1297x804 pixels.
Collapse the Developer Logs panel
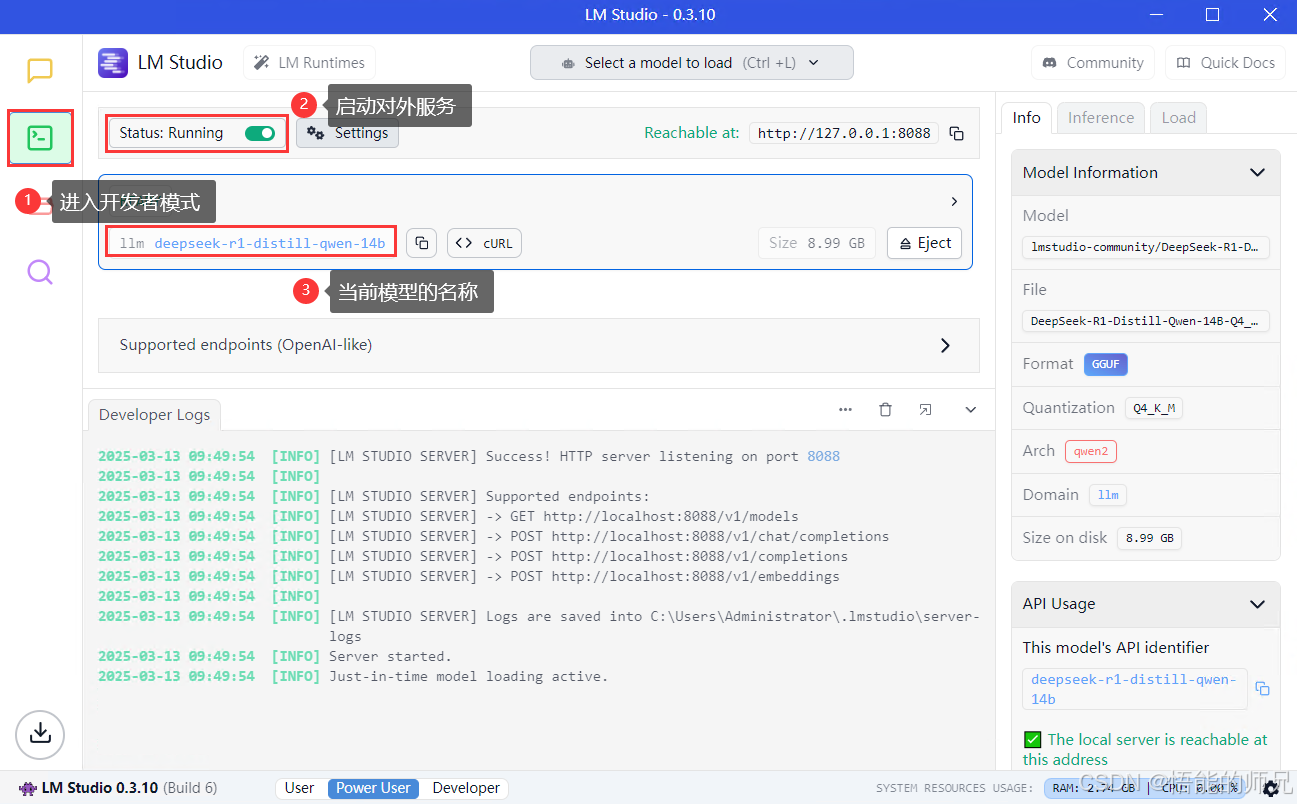click(970, 410)
